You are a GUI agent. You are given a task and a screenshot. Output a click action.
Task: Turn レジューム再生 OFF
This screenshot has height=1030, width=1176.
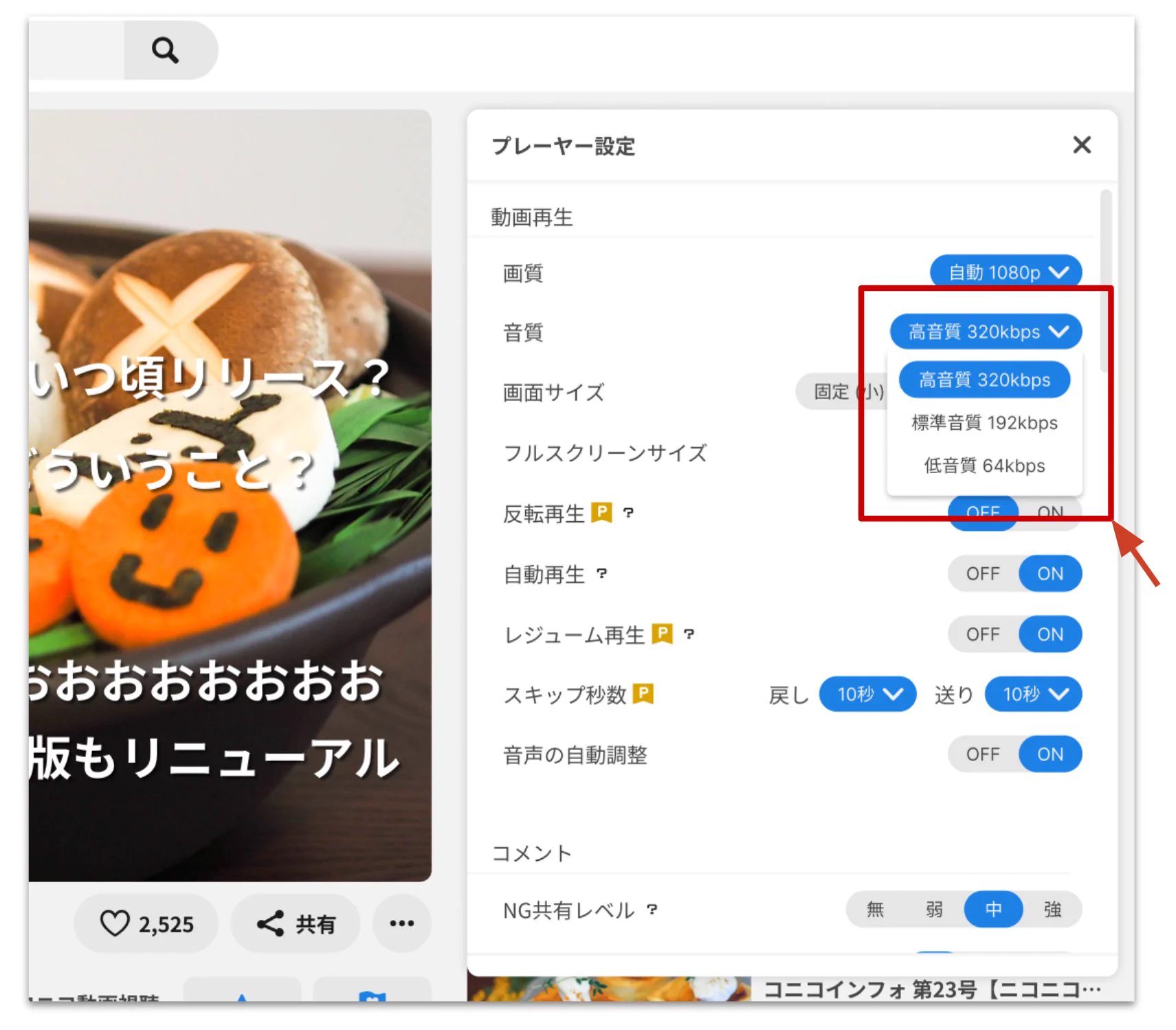[x=983, y=634]
